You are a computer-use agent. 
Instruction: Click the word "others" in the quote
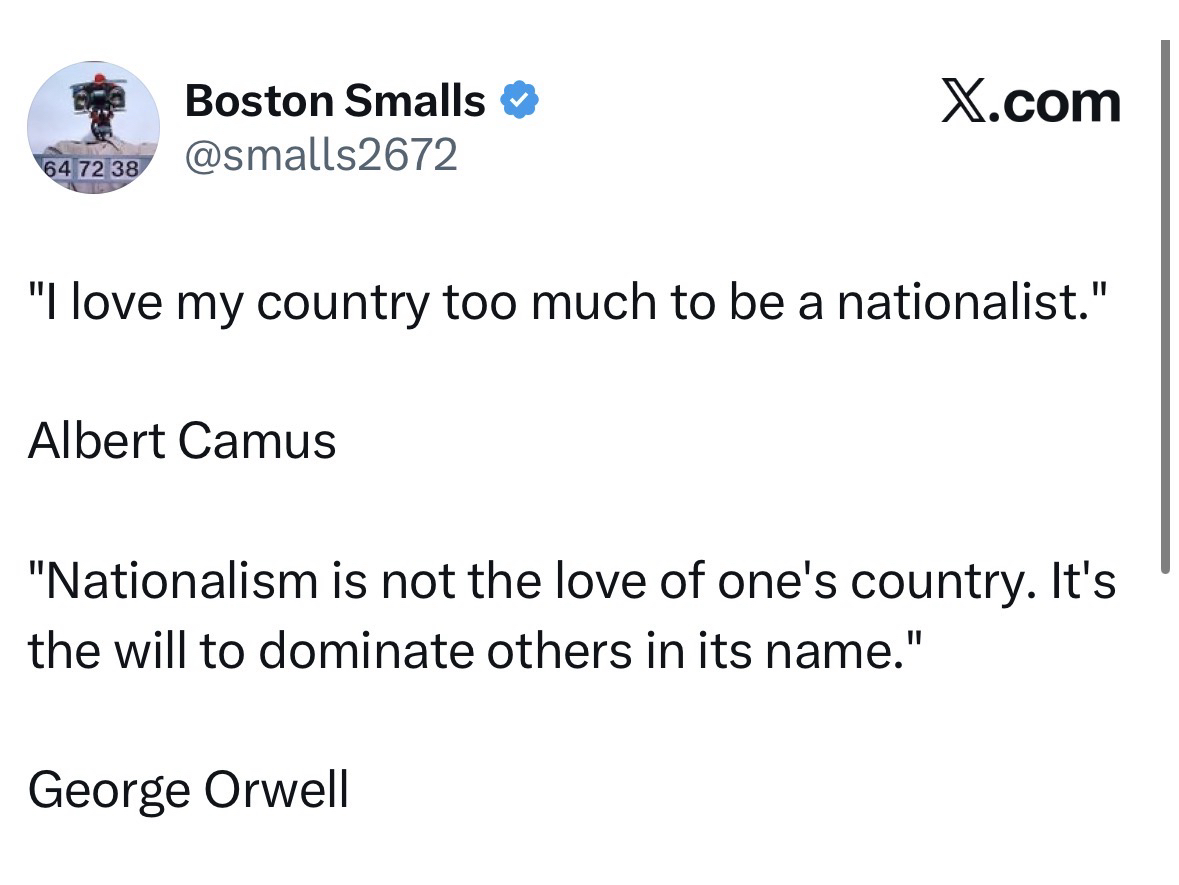(x=553, y=650)
